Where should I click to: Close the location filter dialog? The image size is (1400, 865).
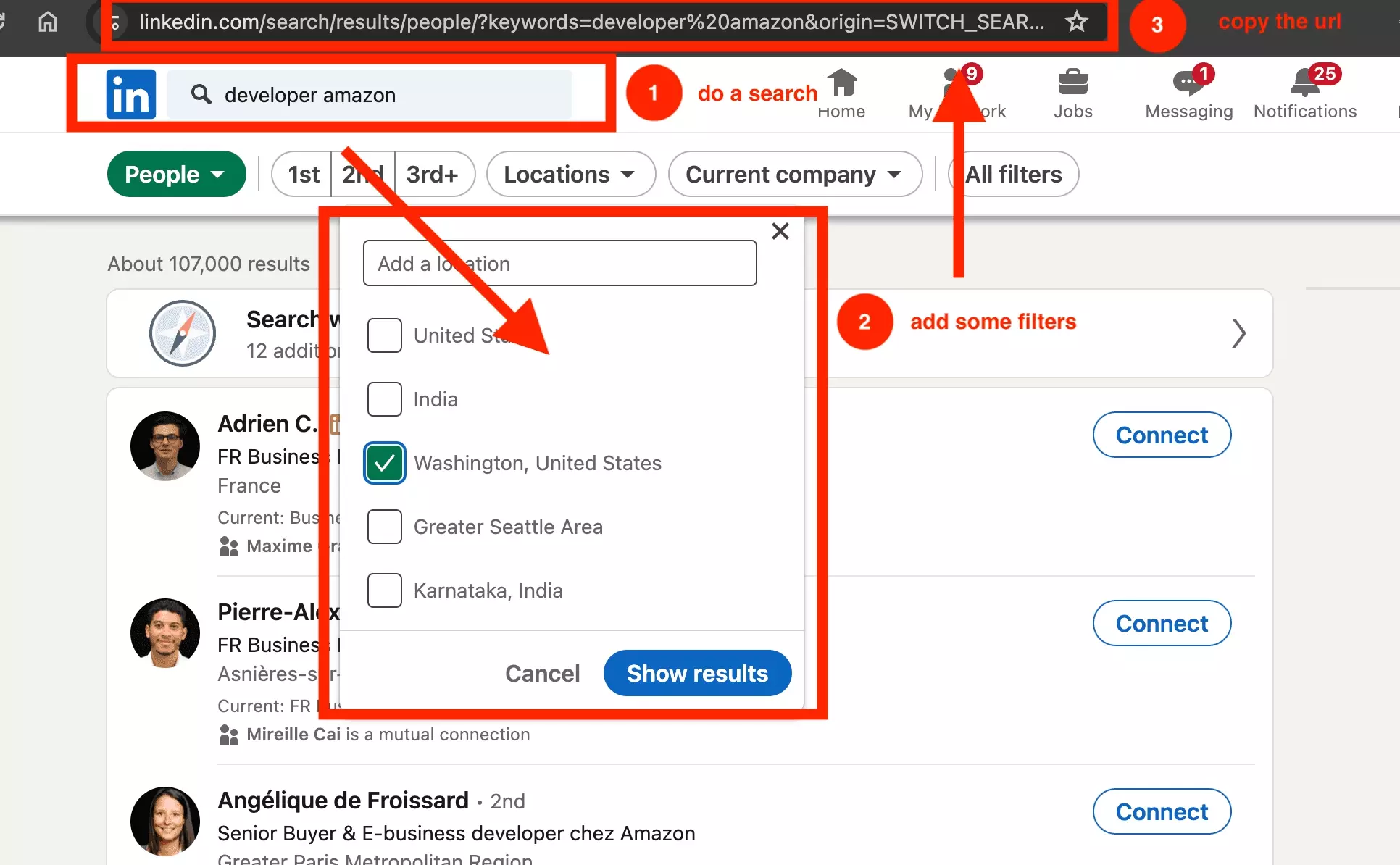pyautogui.click(x=780, y=231)
